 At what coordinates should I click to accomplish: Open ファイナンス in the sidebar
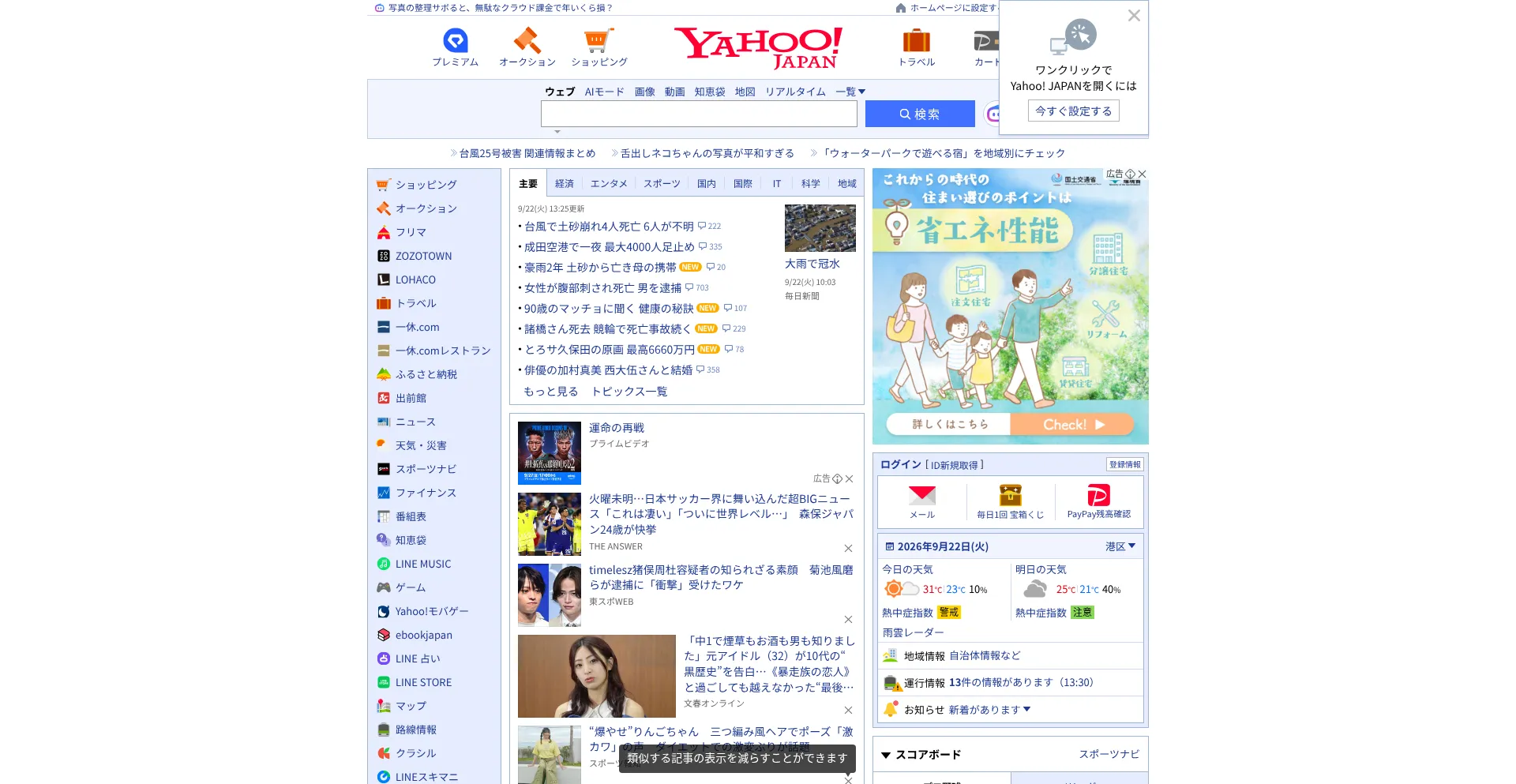click(426, 493)
